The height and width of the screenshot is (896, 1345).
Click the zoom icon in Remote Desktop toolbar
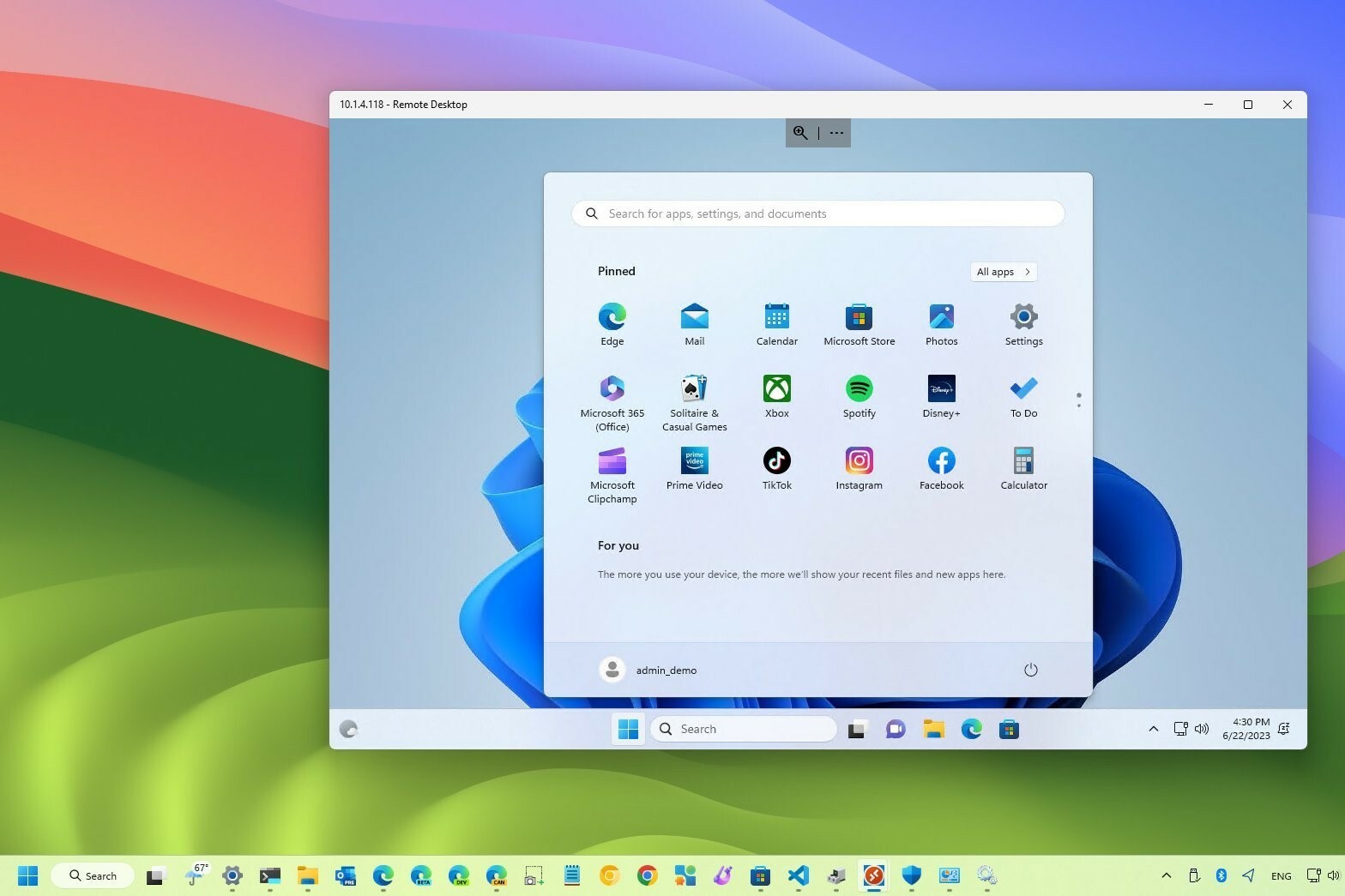click(800, 133)
